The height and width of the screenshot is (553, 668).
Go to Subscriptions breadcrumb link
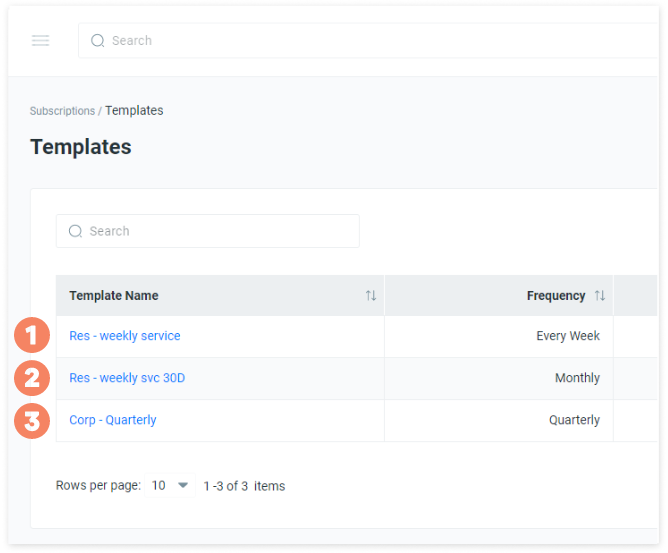62,111
